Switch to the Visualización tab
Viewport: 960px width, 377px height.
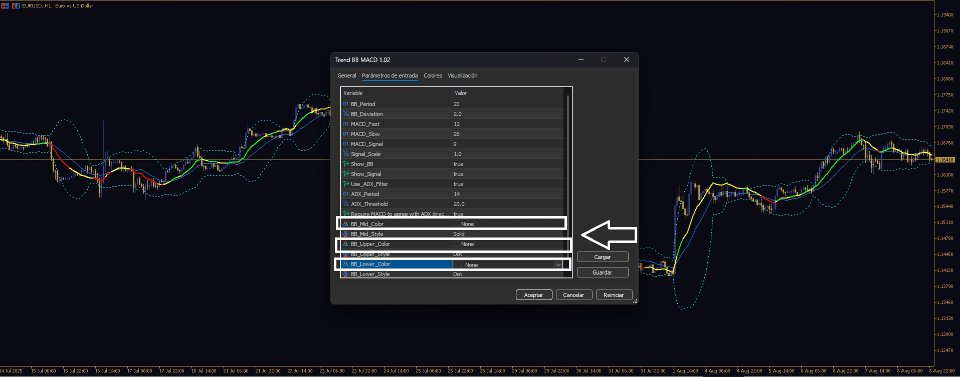point(462,75)
